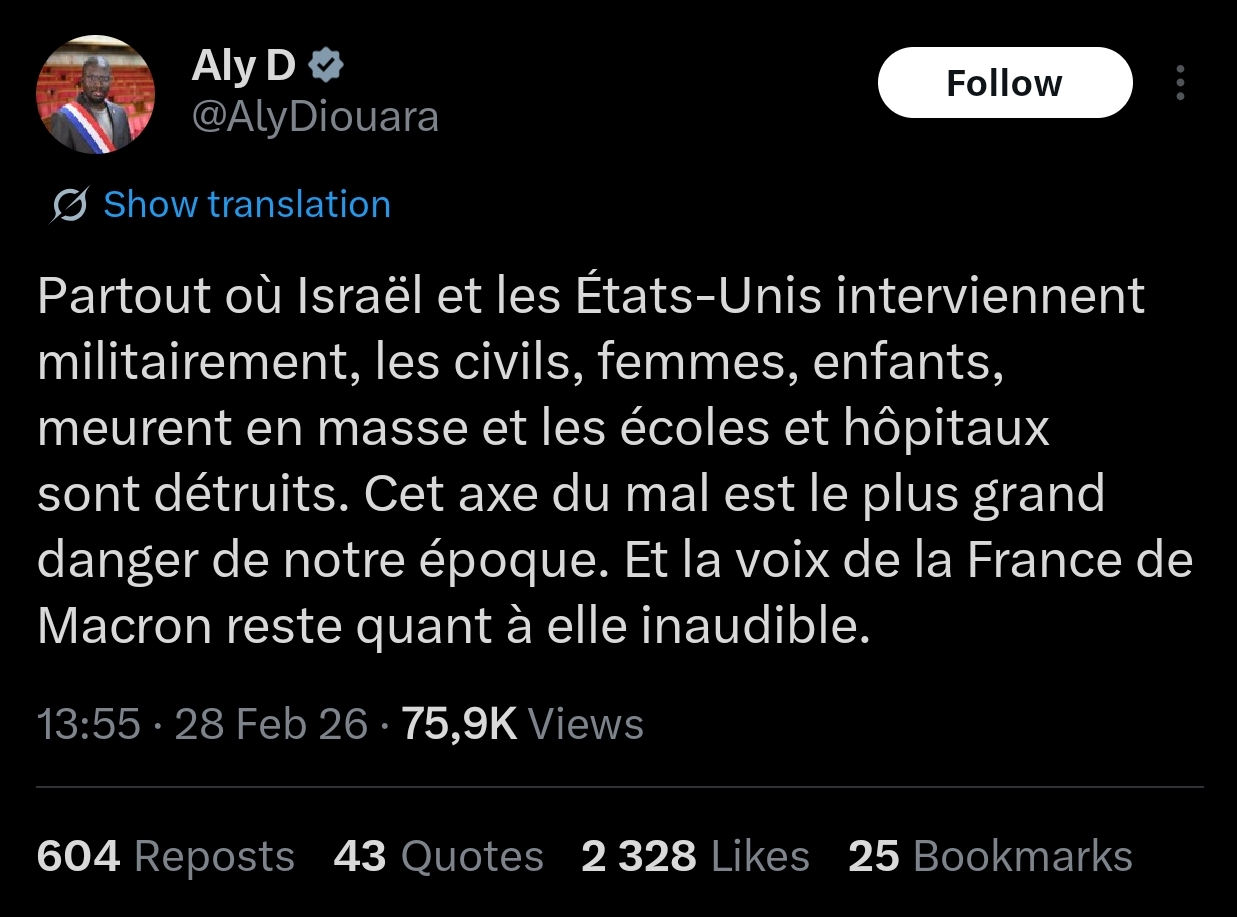The height and width of the screenshot is (917, 1237).
Task: Click the translation icon beside Show translation
Action: 70,205
